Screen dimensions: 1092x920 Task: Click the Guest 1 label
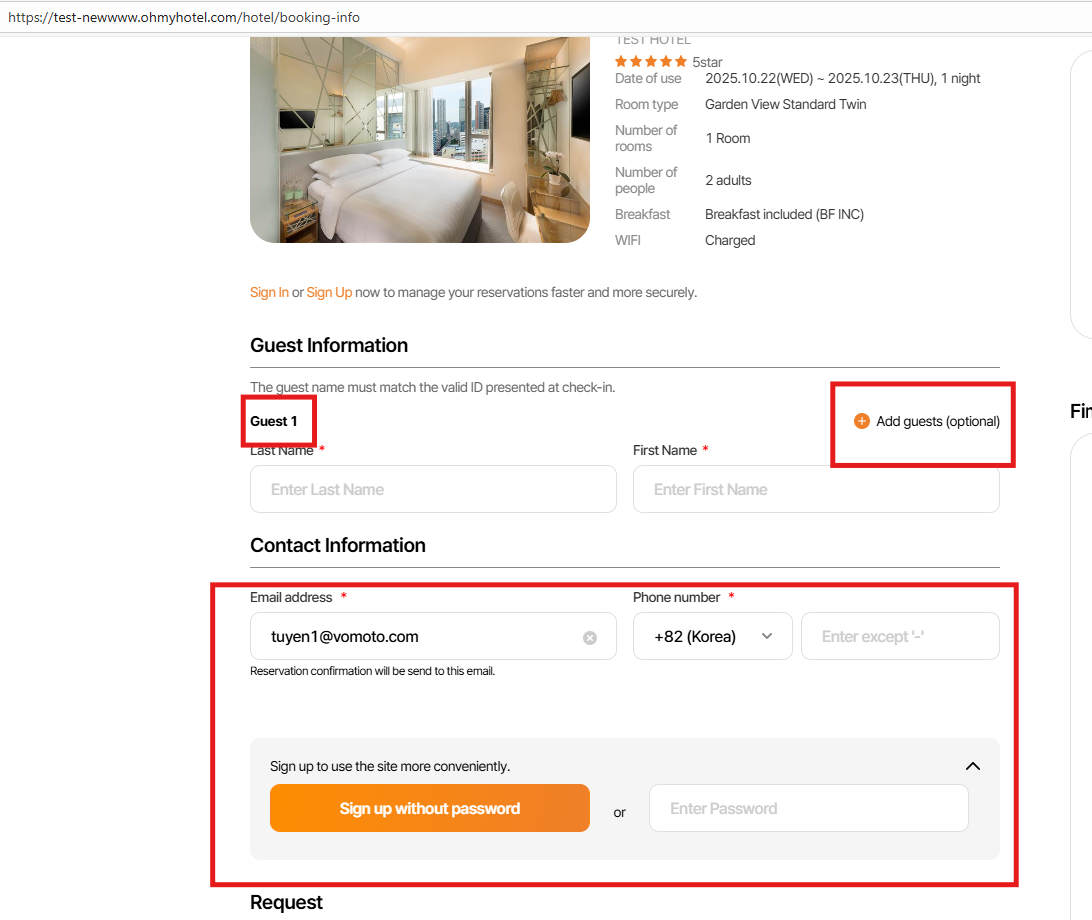[274, 421]
